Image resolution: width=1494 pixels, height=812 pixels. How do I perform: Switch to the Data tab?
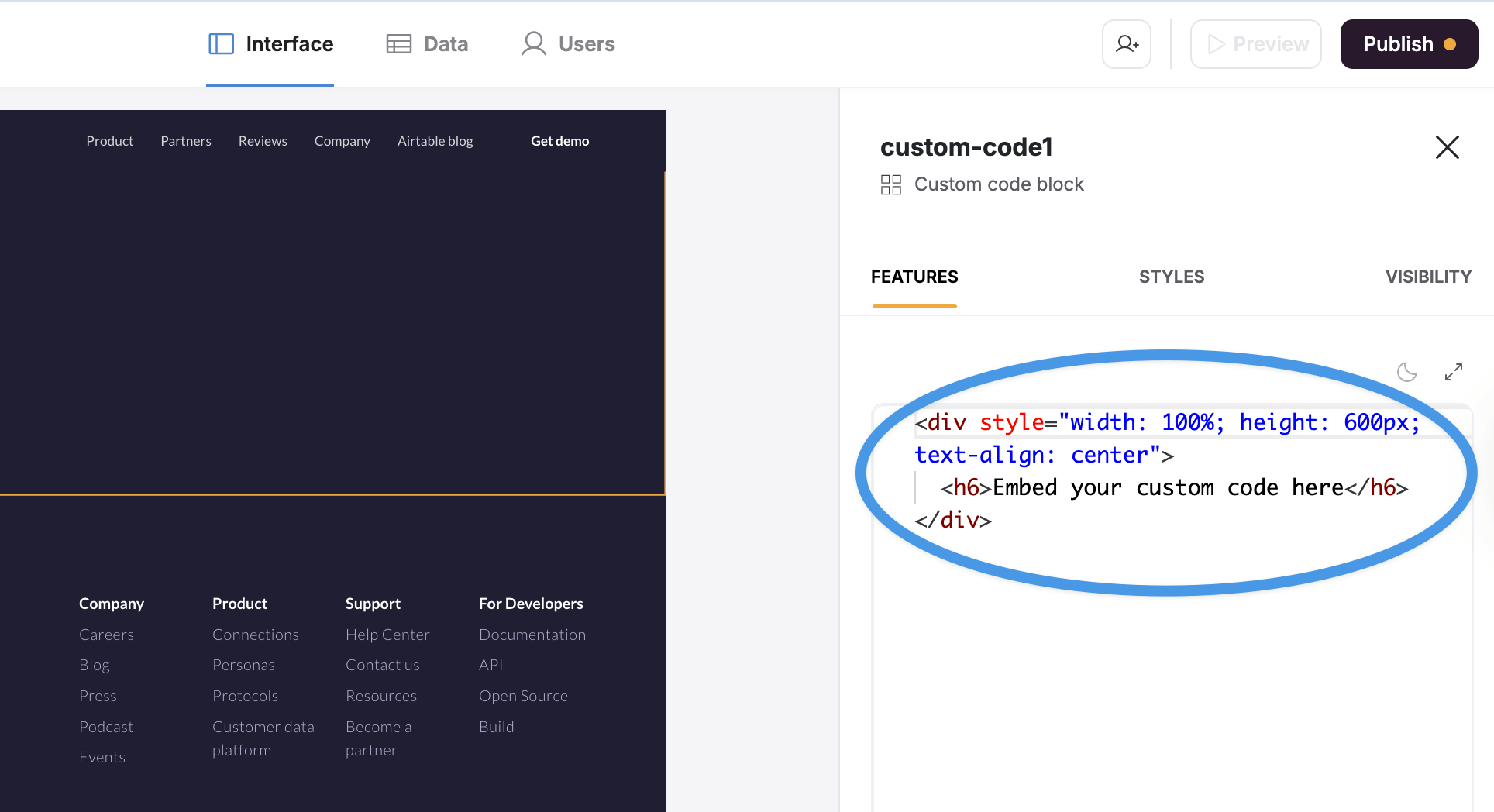click(427, 44)
